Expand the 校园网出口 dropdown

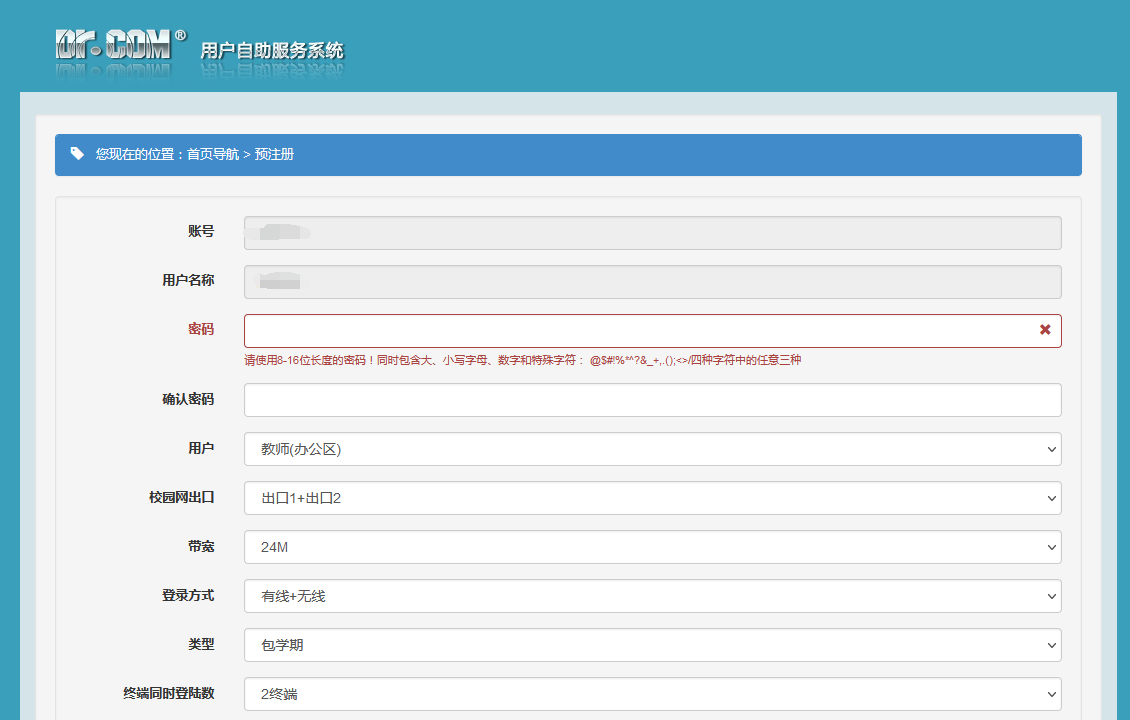click(652, 498)
